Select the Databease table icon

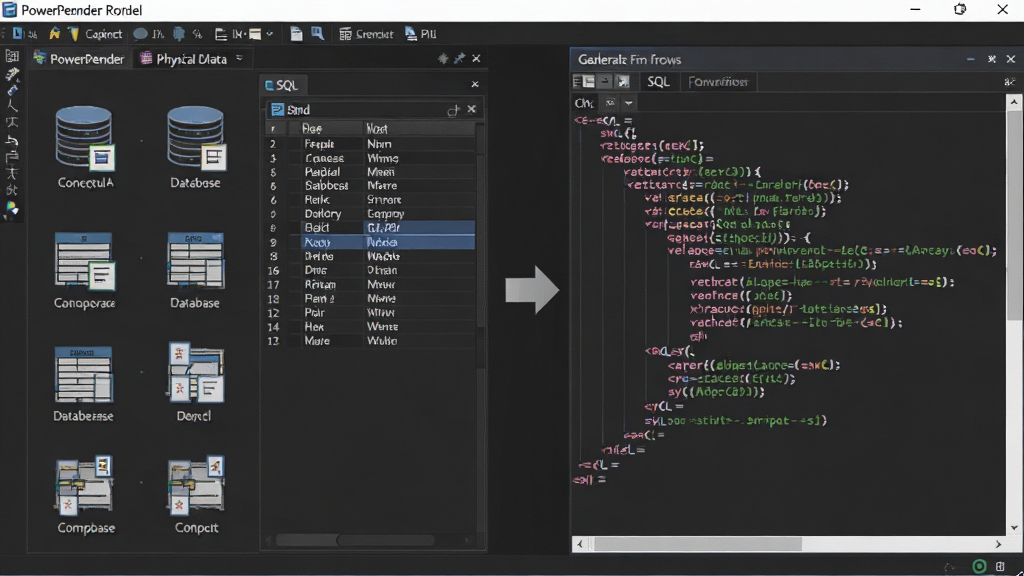point(84,374)
